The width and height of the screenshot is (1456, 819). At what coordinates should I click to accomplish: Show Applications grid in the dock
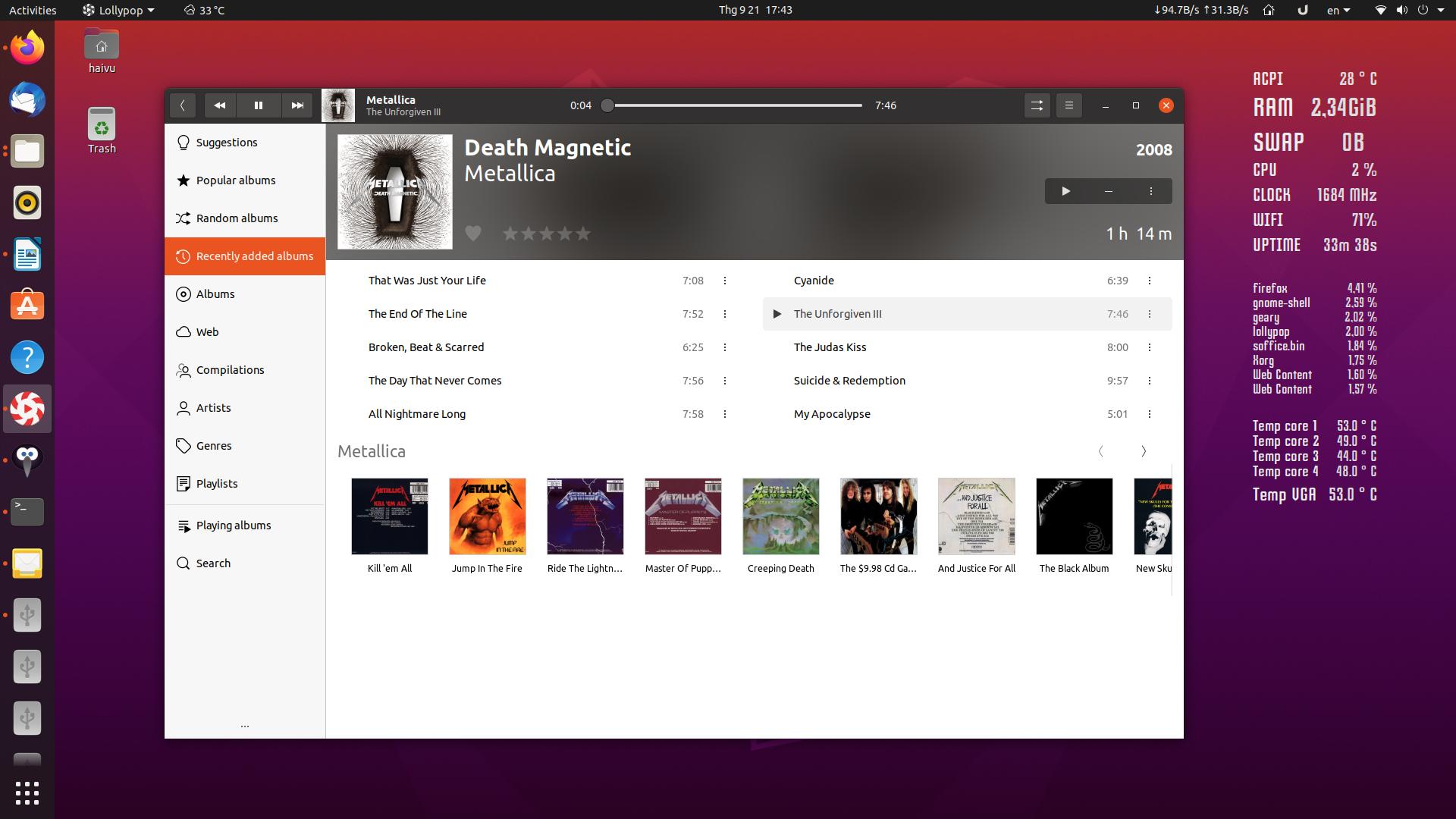tap(27, 793)
